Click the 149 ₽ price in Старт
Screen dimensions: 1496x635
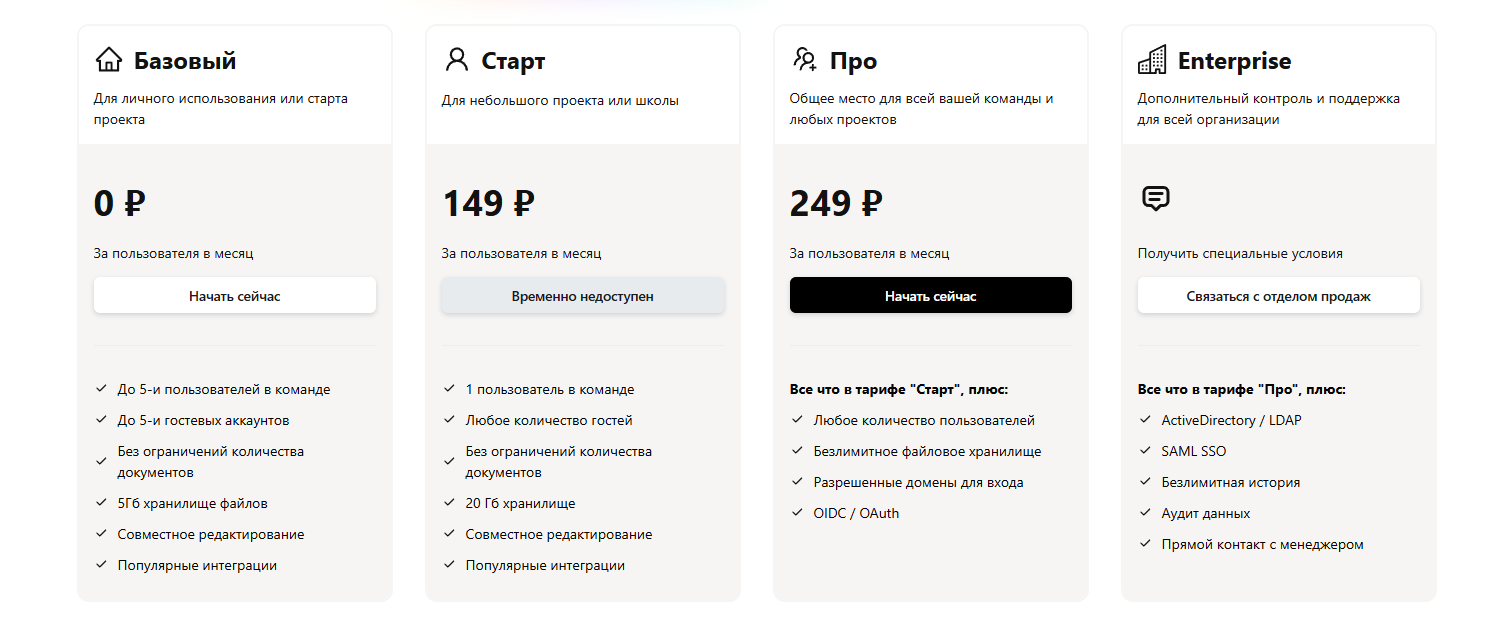[x=488, y=204]
